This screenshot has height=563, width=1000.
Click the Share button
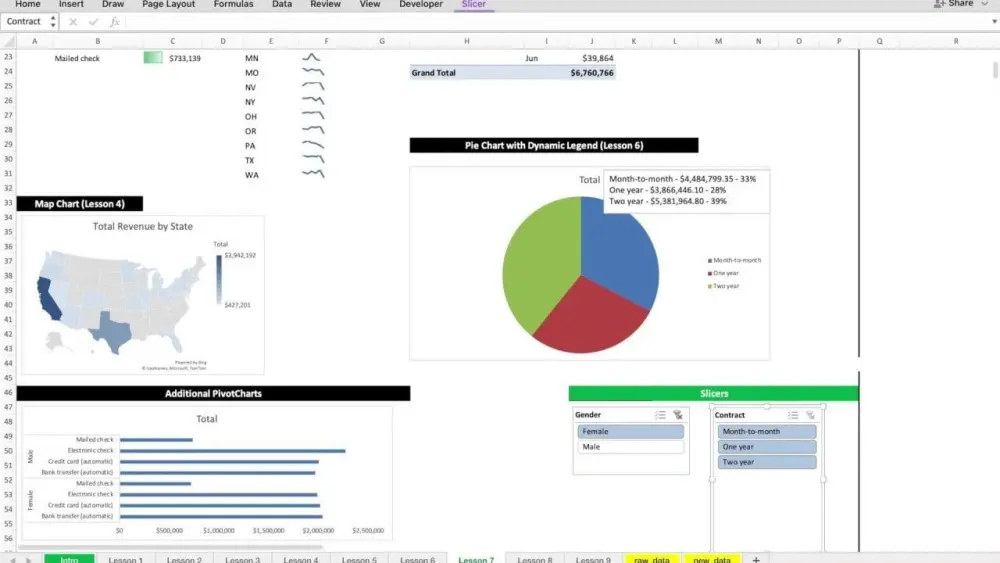point(955,4)
